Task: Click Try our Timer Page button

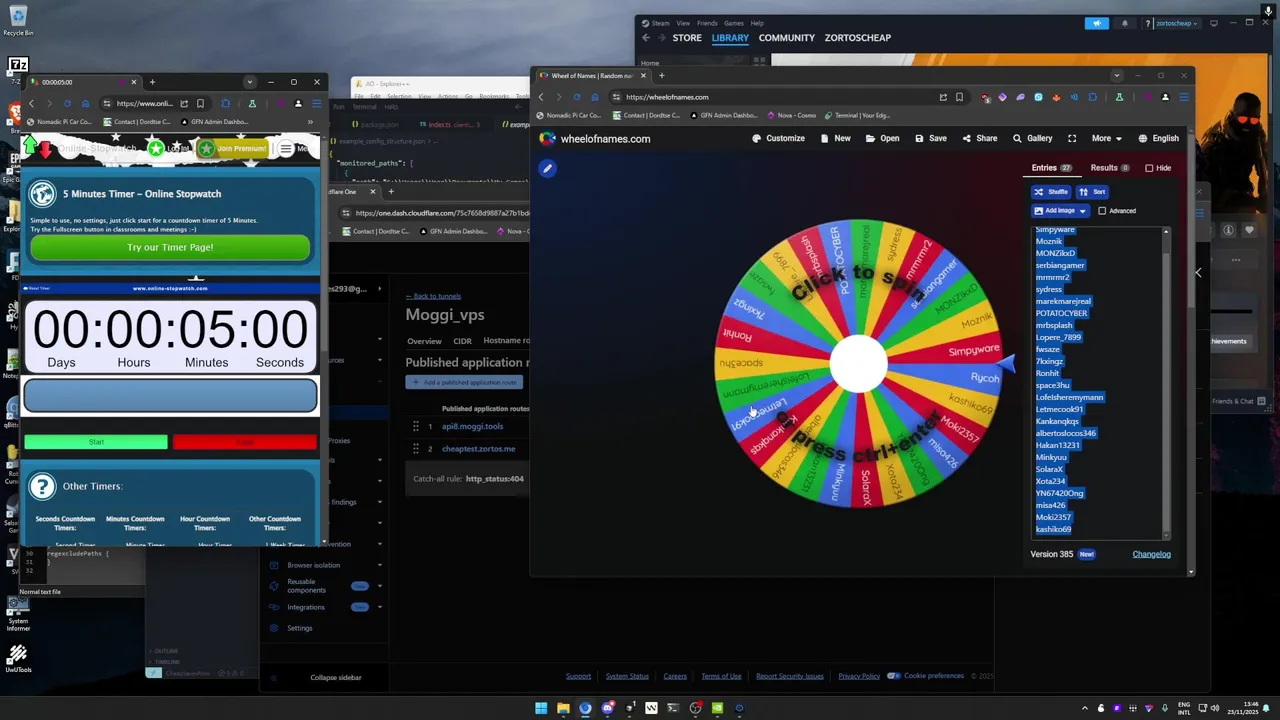Action: pos(170,247)
